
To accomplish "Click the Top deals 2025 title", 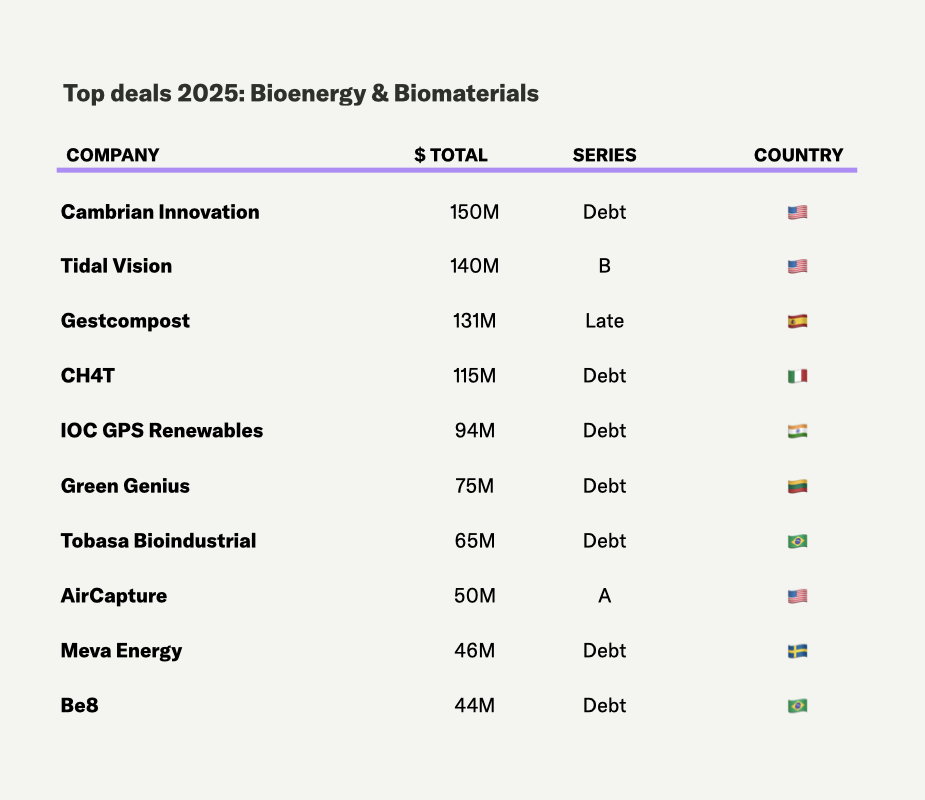I will [301, 94].
